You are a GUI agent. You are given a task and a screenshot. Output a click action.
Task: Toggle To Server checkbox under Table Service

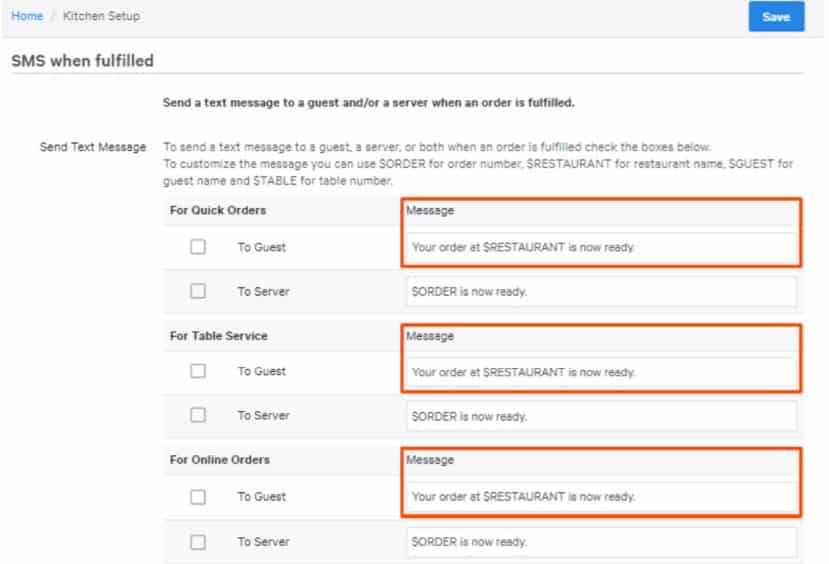click(198, 415)
